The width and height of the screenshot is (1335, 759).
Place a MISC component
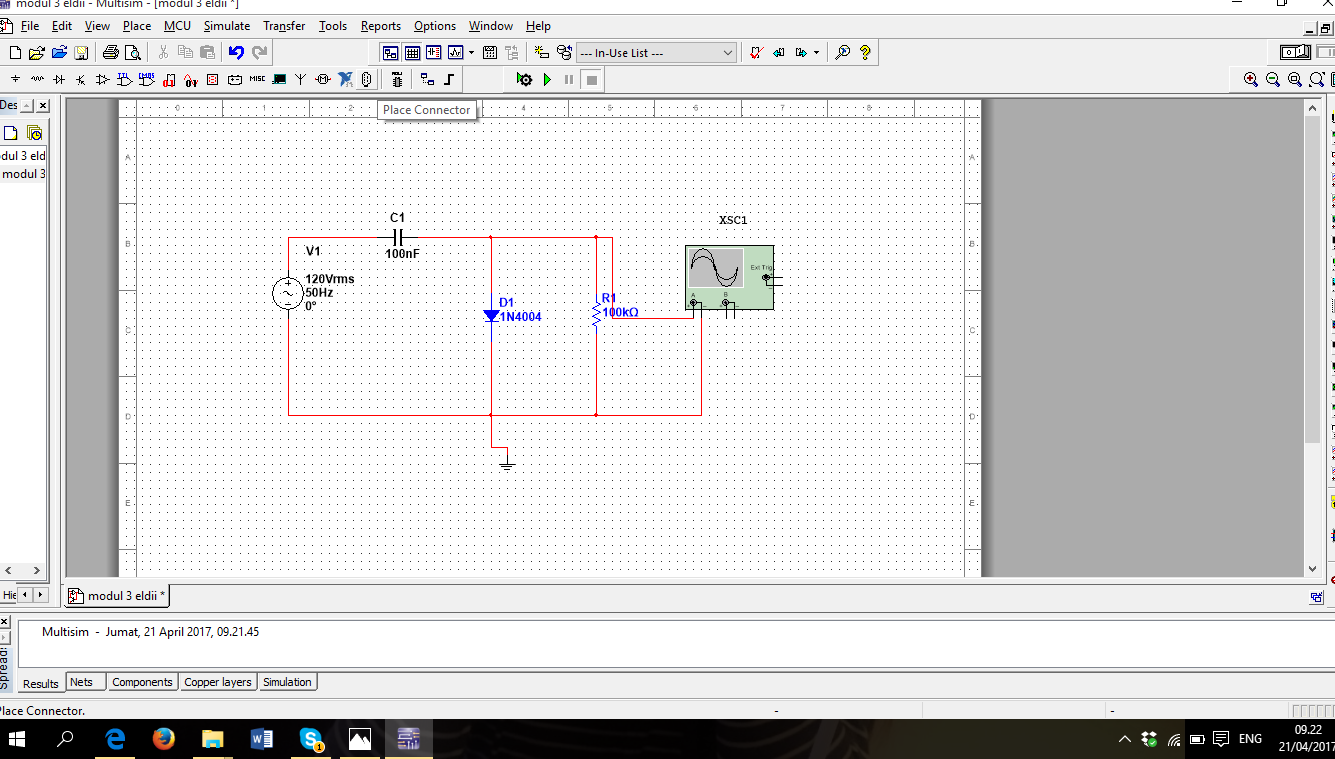tap(257, 79)
